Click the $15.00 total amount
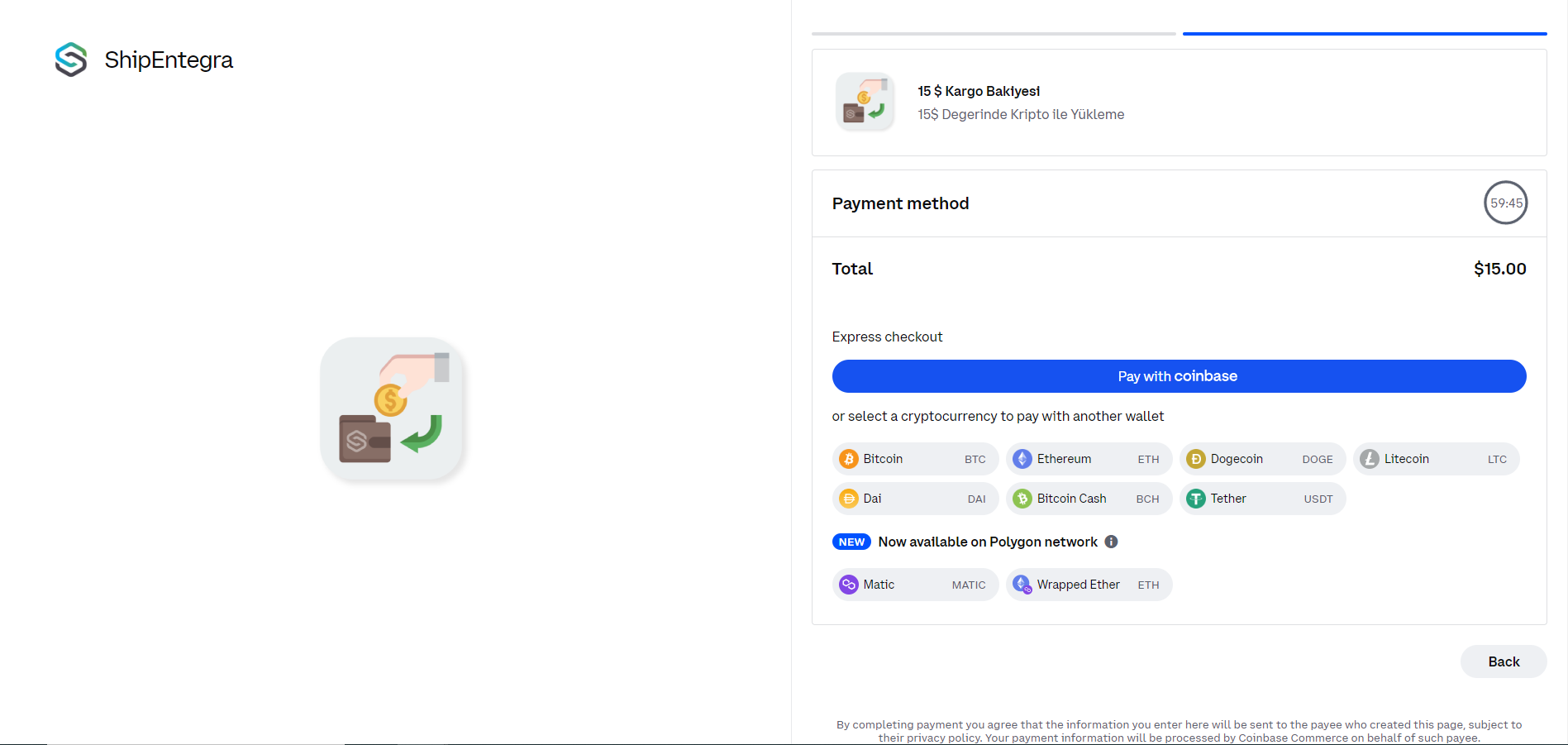The height and width of the screenshot is (745, 1568). pos(1499,269)
